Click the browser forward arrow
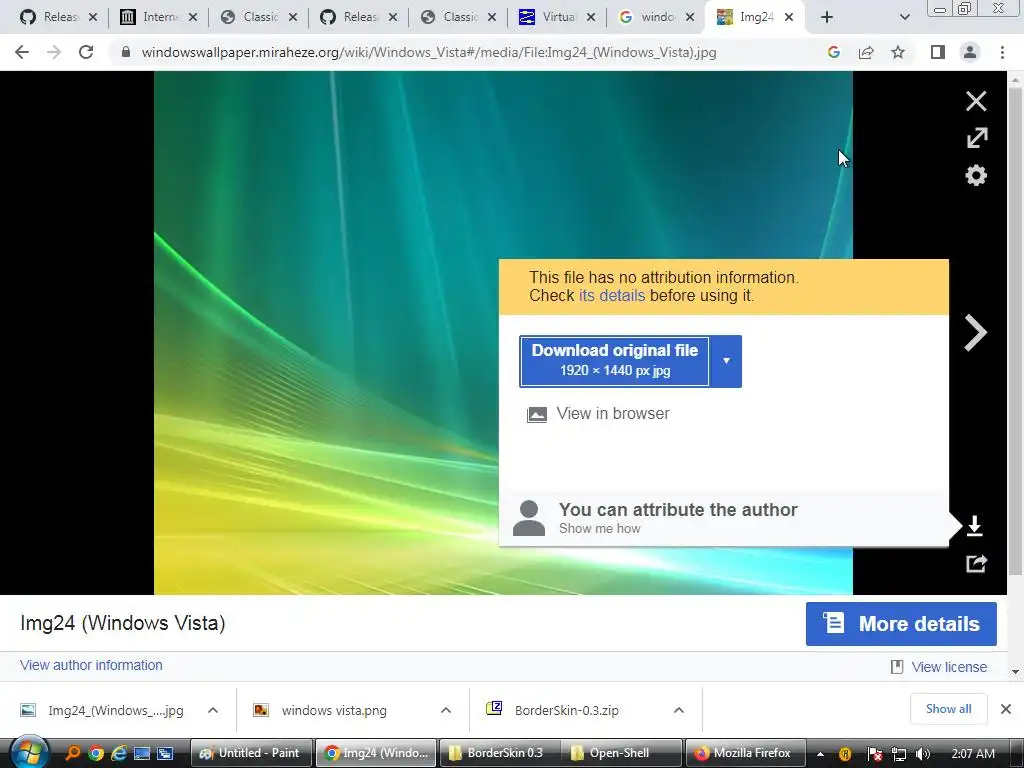This screenshot has width=1024, height=768. (54, 52)
